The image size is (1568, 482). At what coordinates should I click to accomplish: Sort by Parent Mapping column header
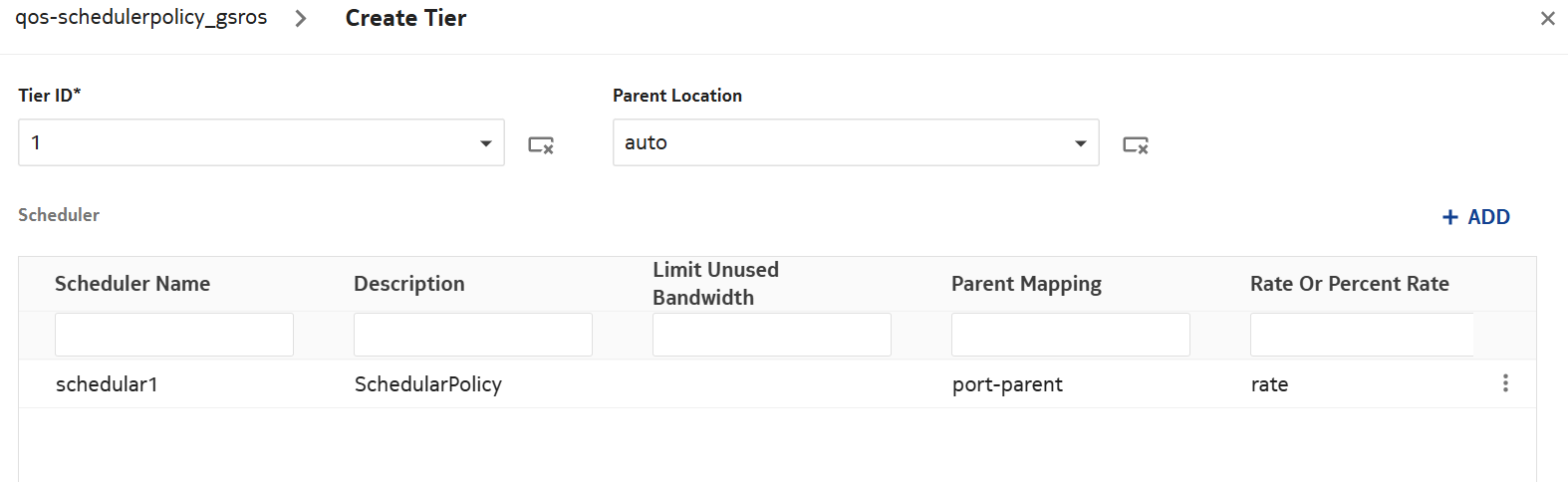pos(1026,284)
